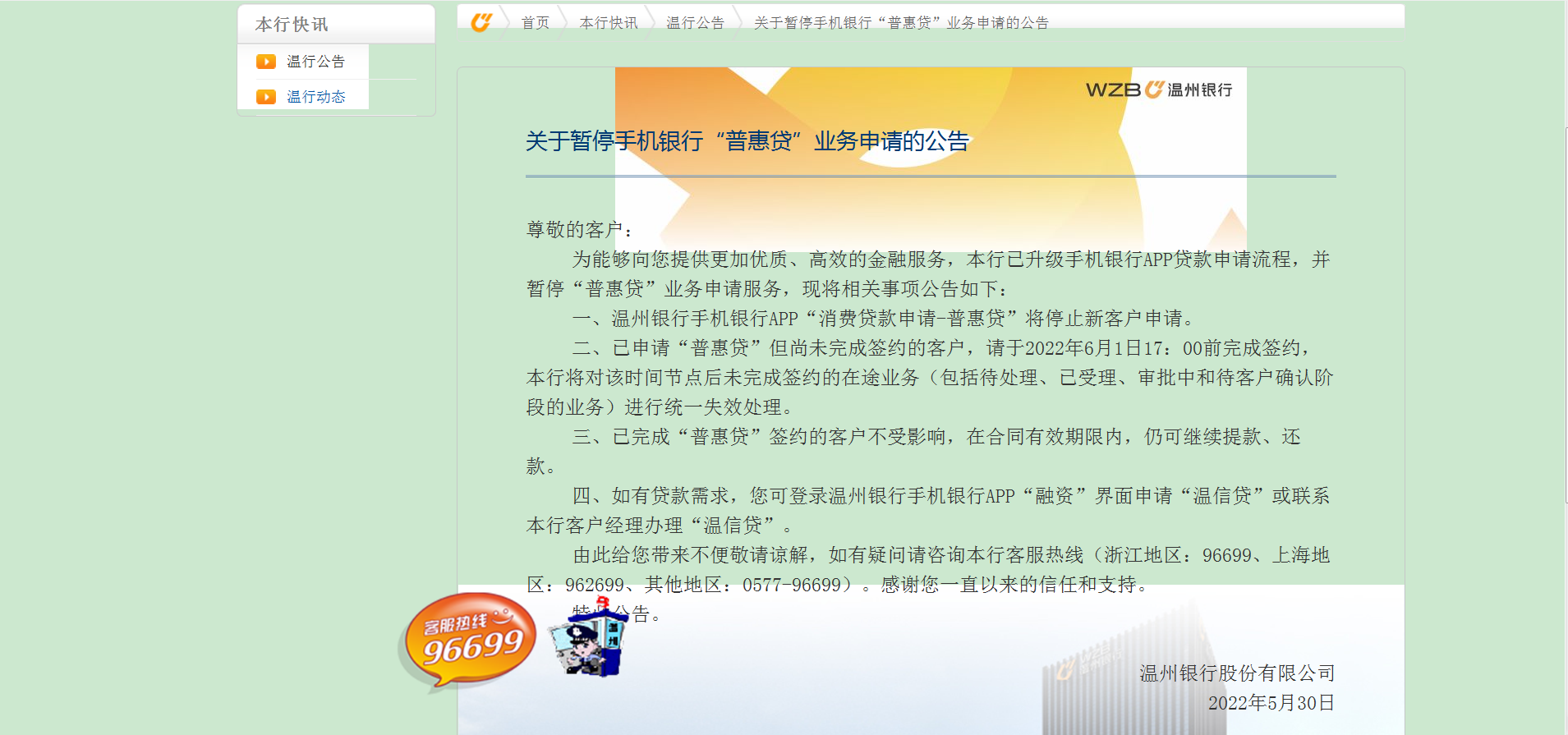The width and height of the screenshot is (1568, 735).
Task: Click the WZB 温州银行 logo
Action: (1159, 90)
